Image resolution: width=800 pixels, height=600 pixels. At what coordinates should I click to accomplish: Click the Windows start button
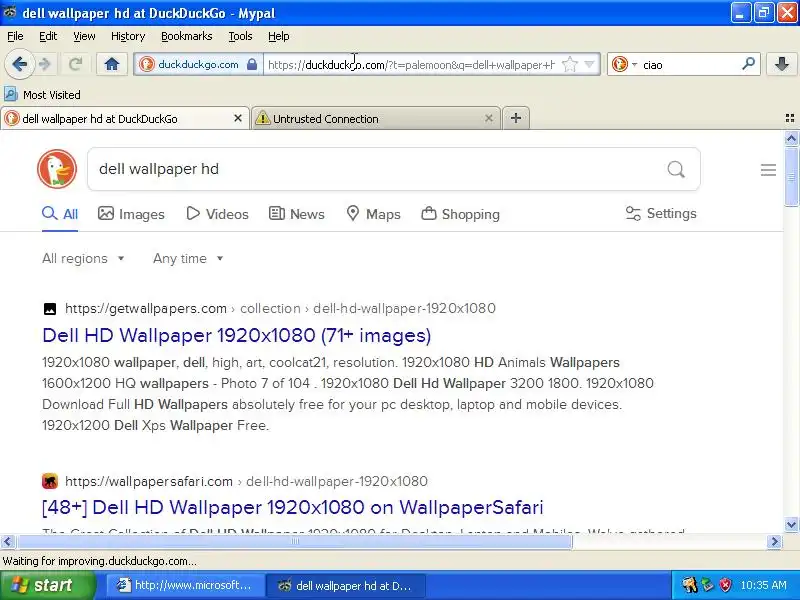click(x=48, y=585)
